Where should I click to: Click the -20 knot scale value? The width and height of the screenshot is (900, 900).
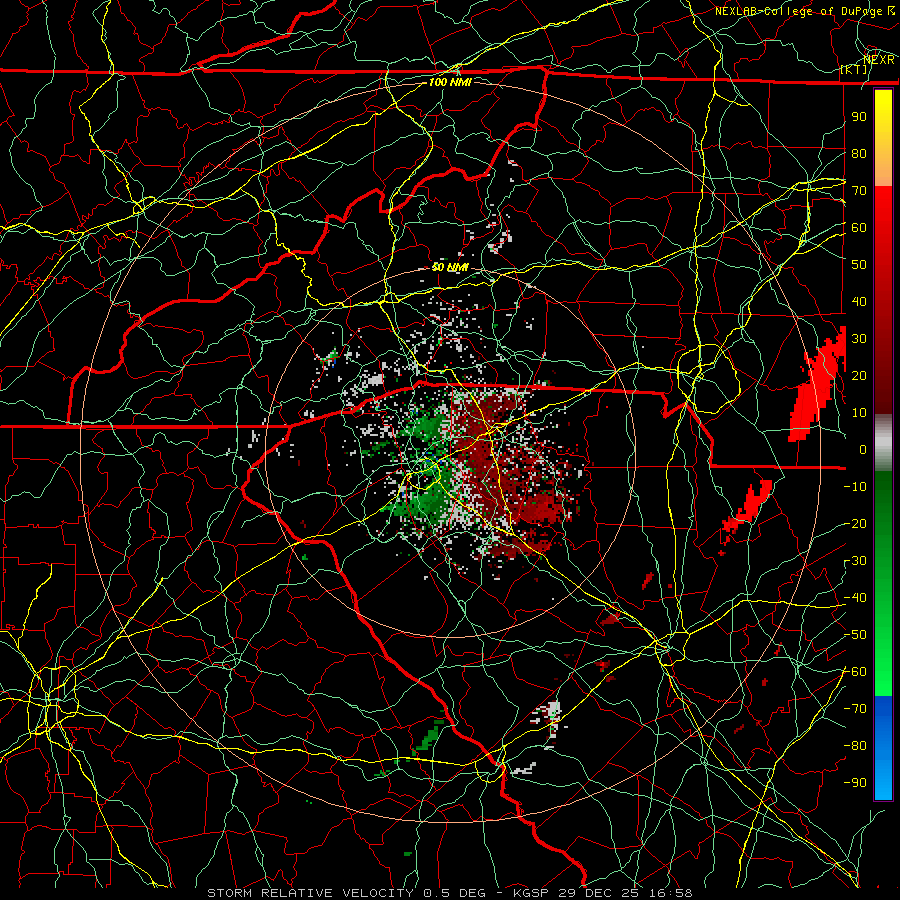(x=855, y=523)
